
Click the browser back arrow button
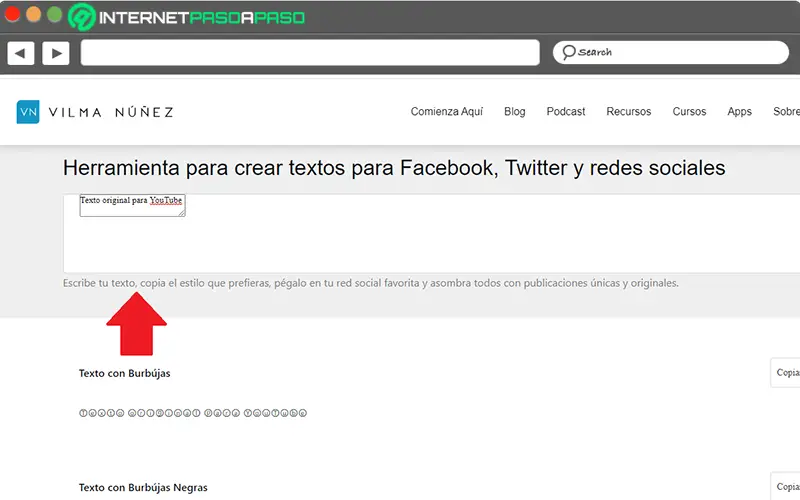pyautogui.click(x=20, y=53)
